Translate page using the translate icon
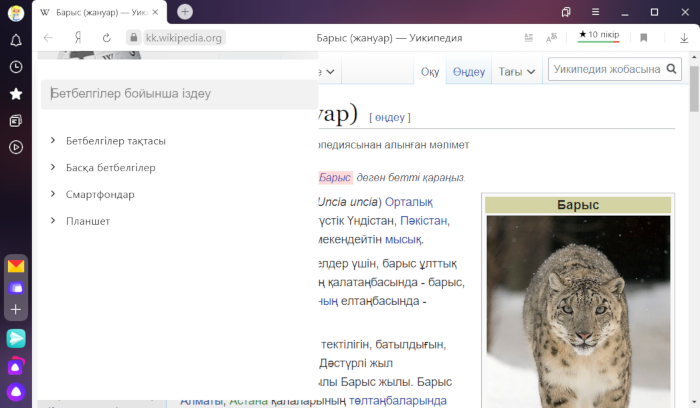700x408 pixels. (551, 38)
